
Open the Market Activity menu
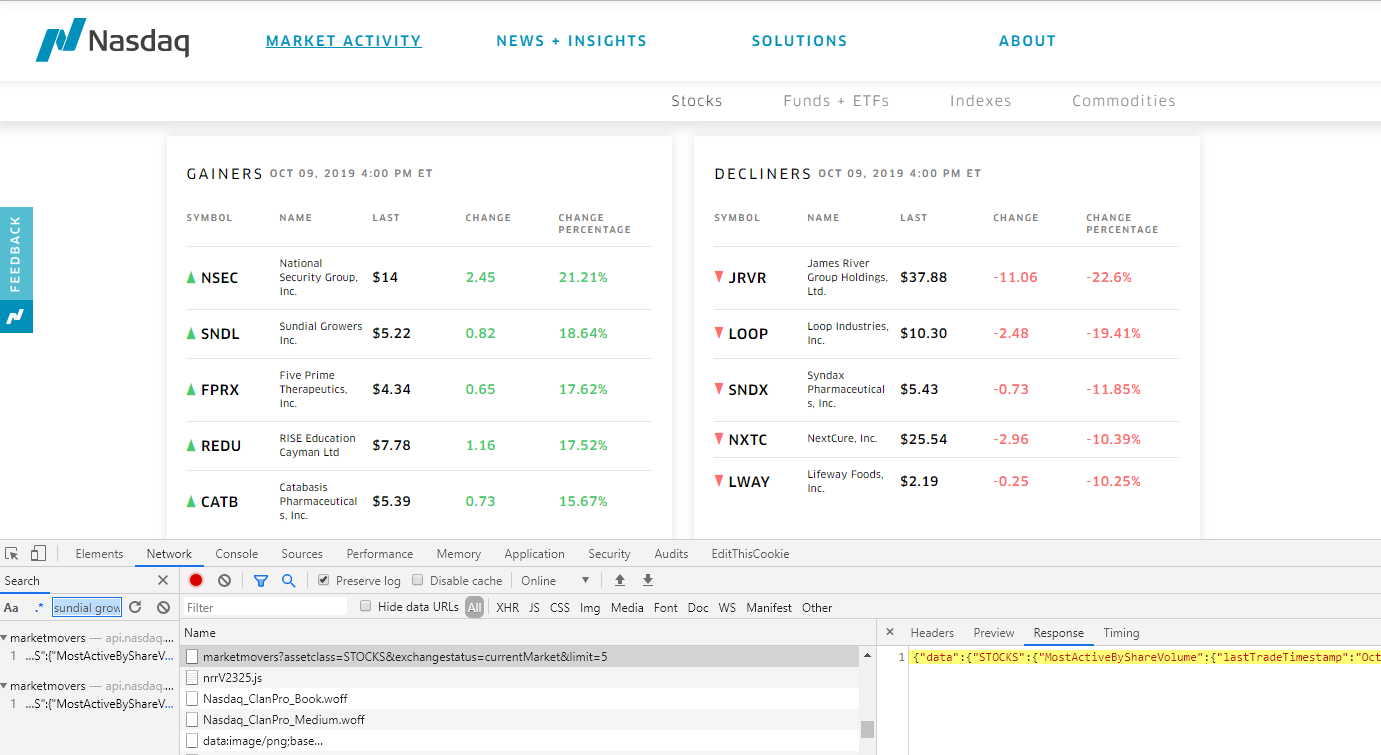344,41
